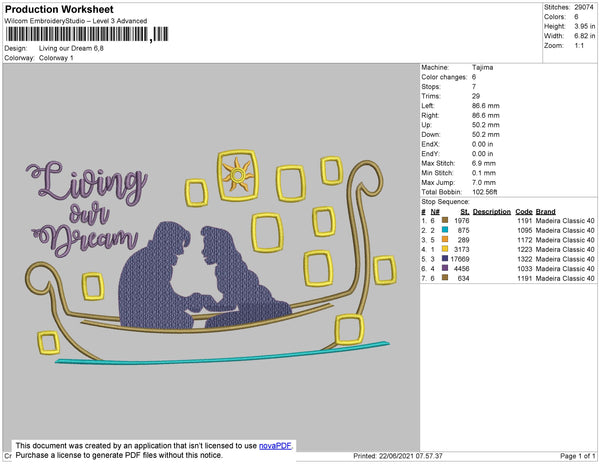Click the Trims value '29'
Viewport: 600px width, 464px height.
point(476,96)
